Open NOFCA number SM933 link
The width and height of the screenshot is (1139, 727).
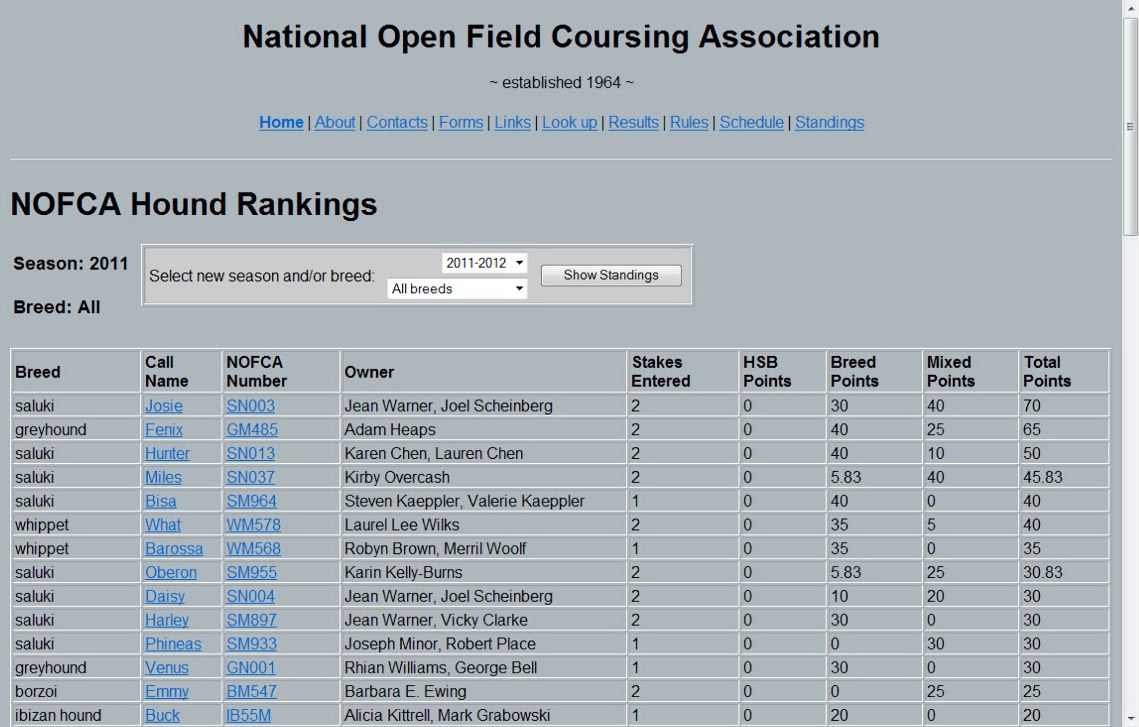click(251, 644)
